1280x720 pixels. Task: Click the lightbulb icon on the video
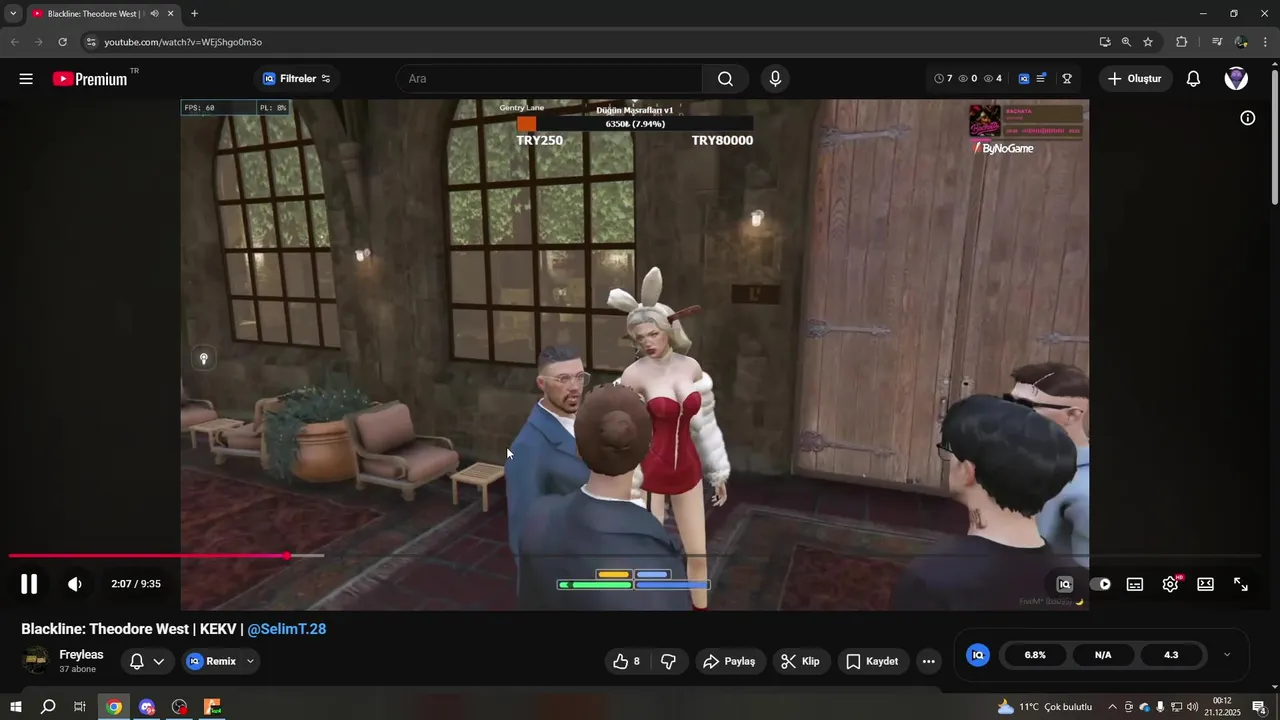click(204, 359)
